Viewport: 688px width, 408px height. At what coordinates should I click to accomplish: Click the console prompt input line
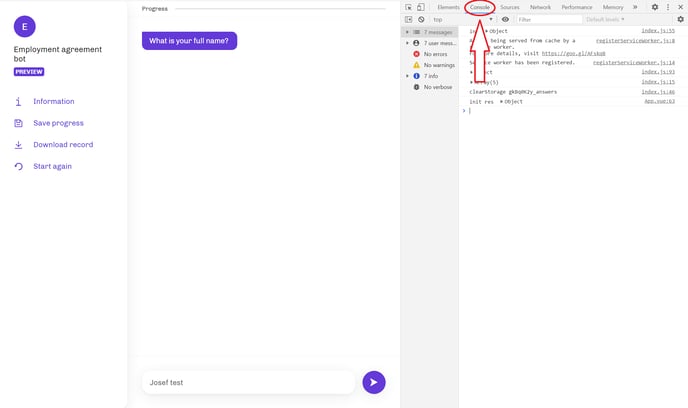point(575,111)
